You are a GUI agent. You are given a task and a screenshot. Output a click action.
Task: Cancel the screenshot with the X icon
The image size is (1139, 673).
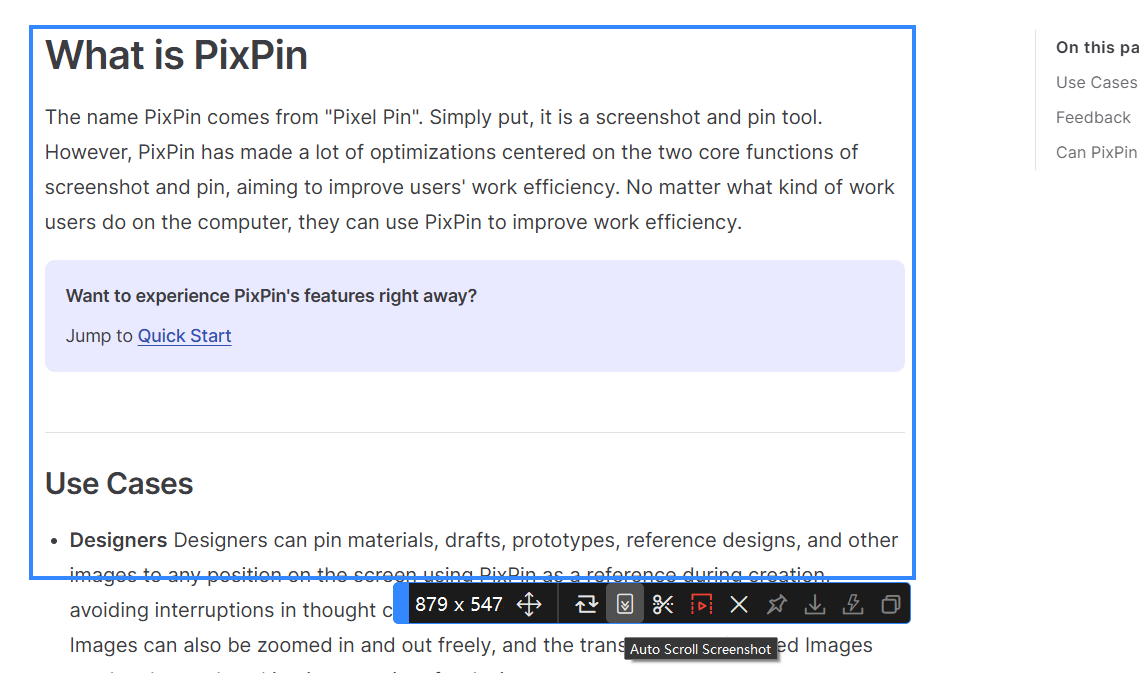click(x=739, y=604)
